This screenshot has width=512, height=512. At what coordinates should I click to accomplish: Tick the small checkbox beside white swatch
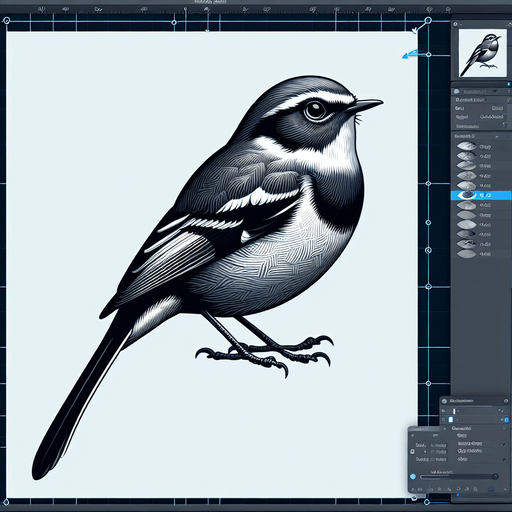(x=443, y=420)
